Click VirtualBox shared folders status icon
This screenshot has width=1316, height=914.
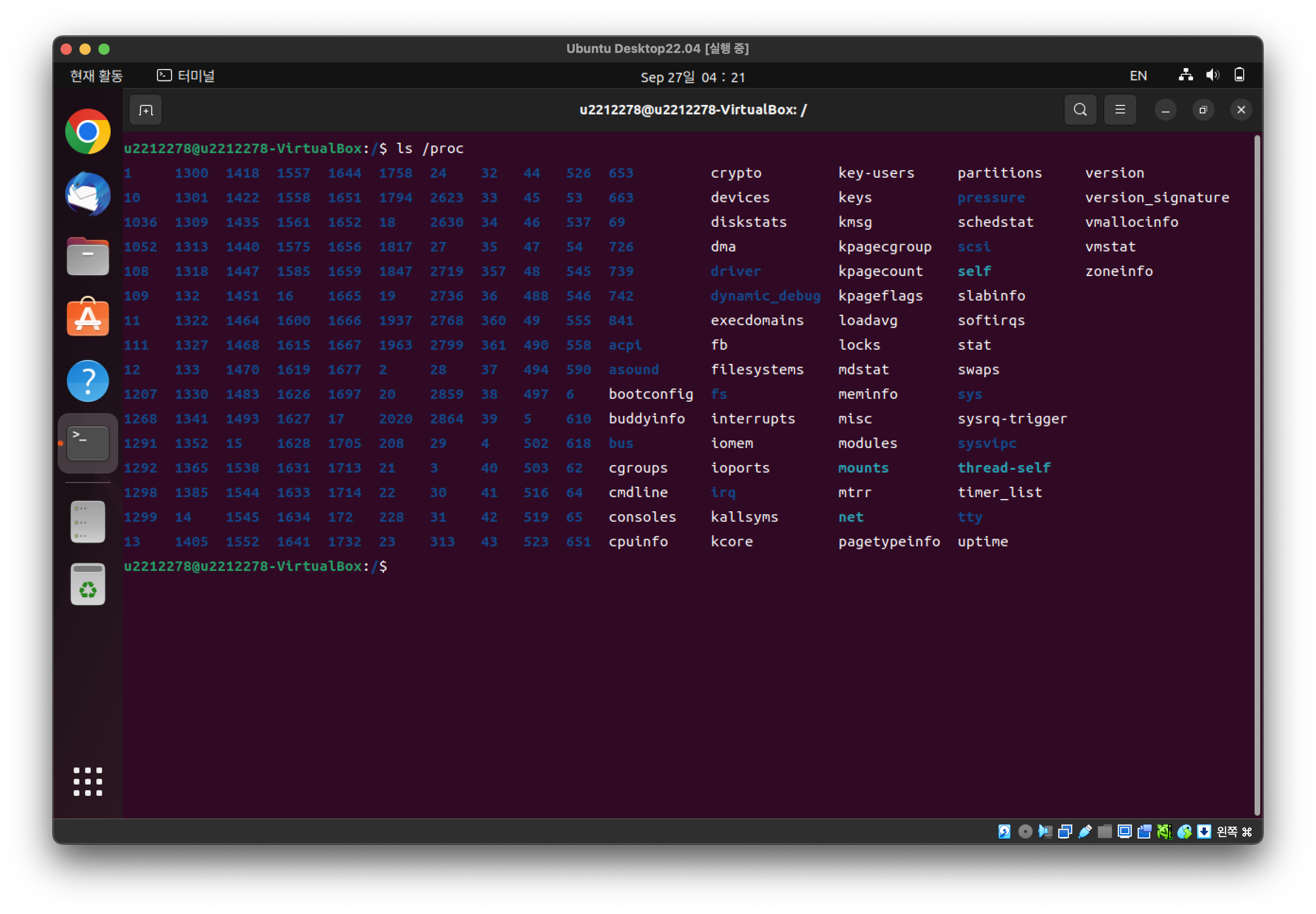tap(1104, 832)
